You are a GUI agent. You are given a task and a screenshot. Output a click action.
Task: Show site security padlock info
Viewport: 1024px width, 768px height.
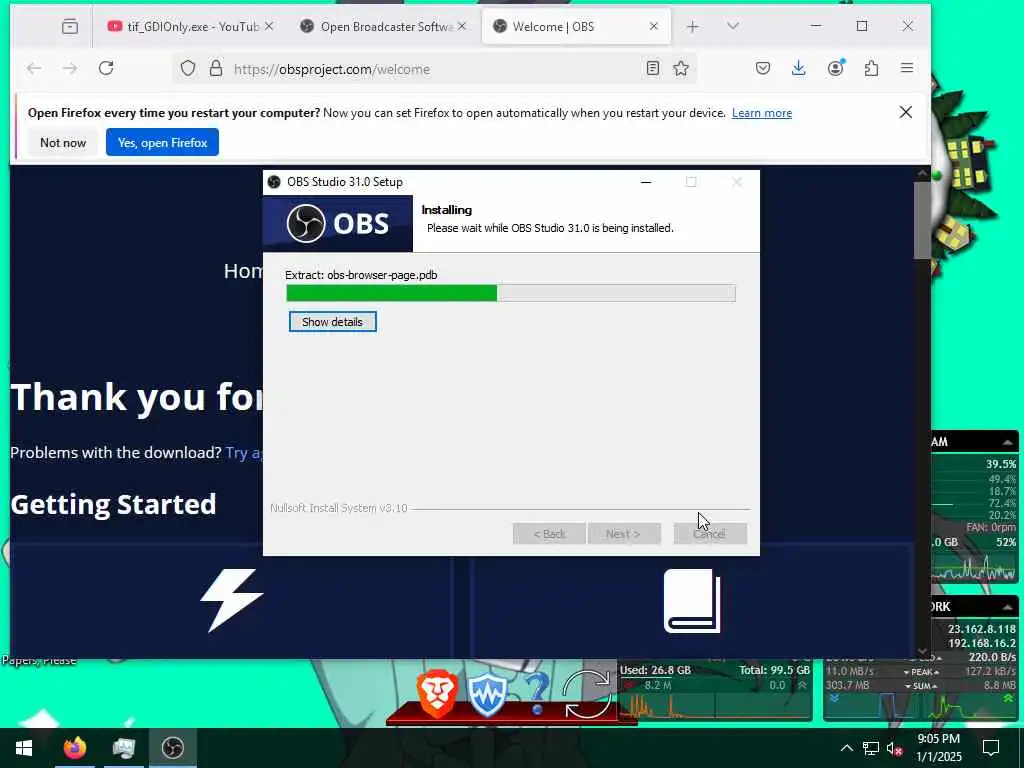click(216, 69)
